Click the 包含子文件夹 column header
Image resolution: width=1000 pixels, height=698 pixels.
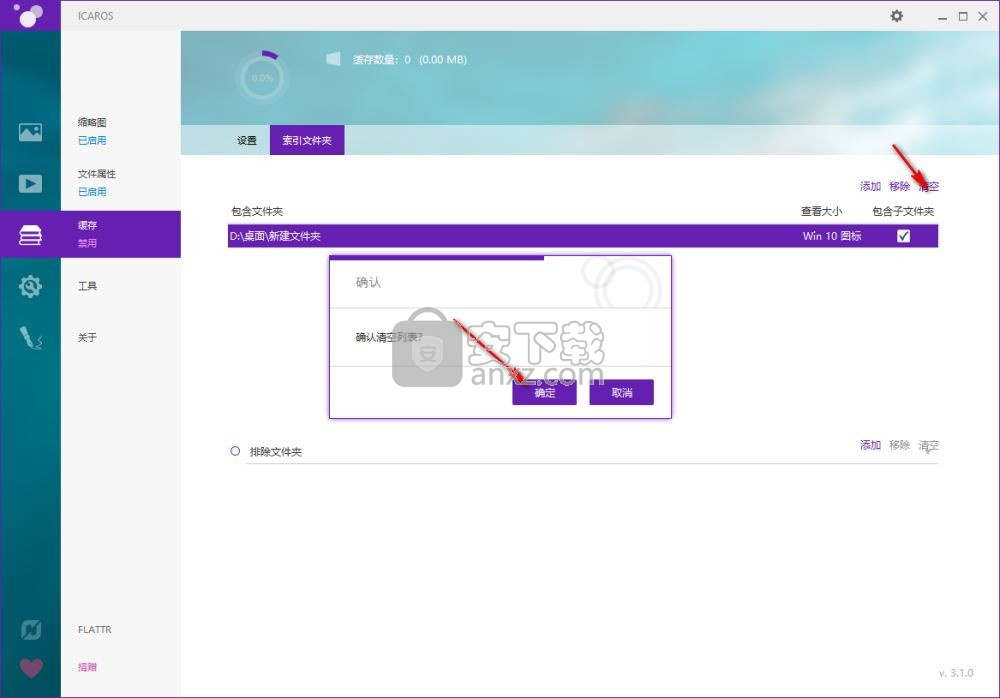(x=903, y=211)
